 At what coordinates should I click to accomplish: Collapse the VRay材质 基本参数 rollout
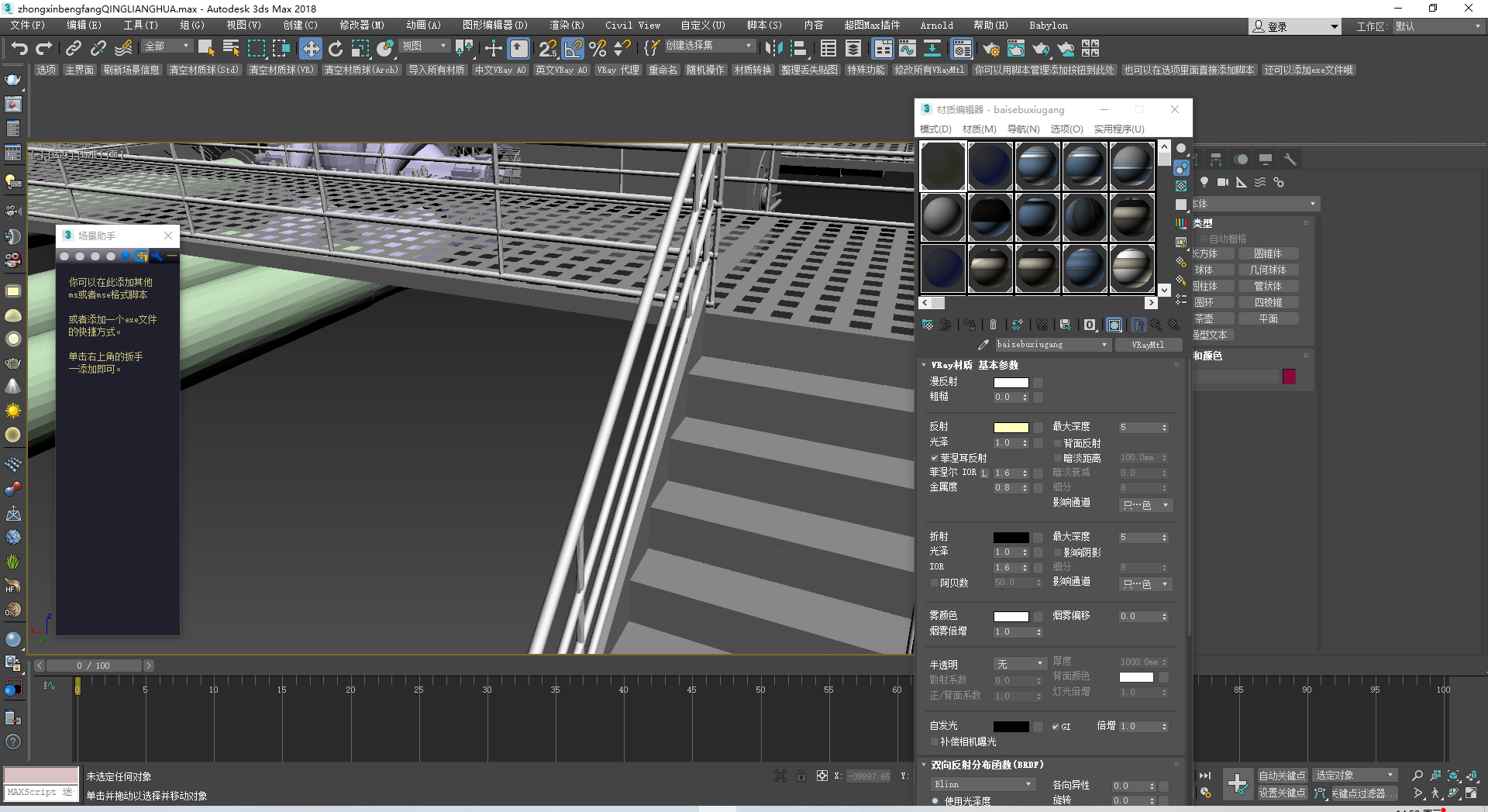pyautogui.click(x=924, y=365)
